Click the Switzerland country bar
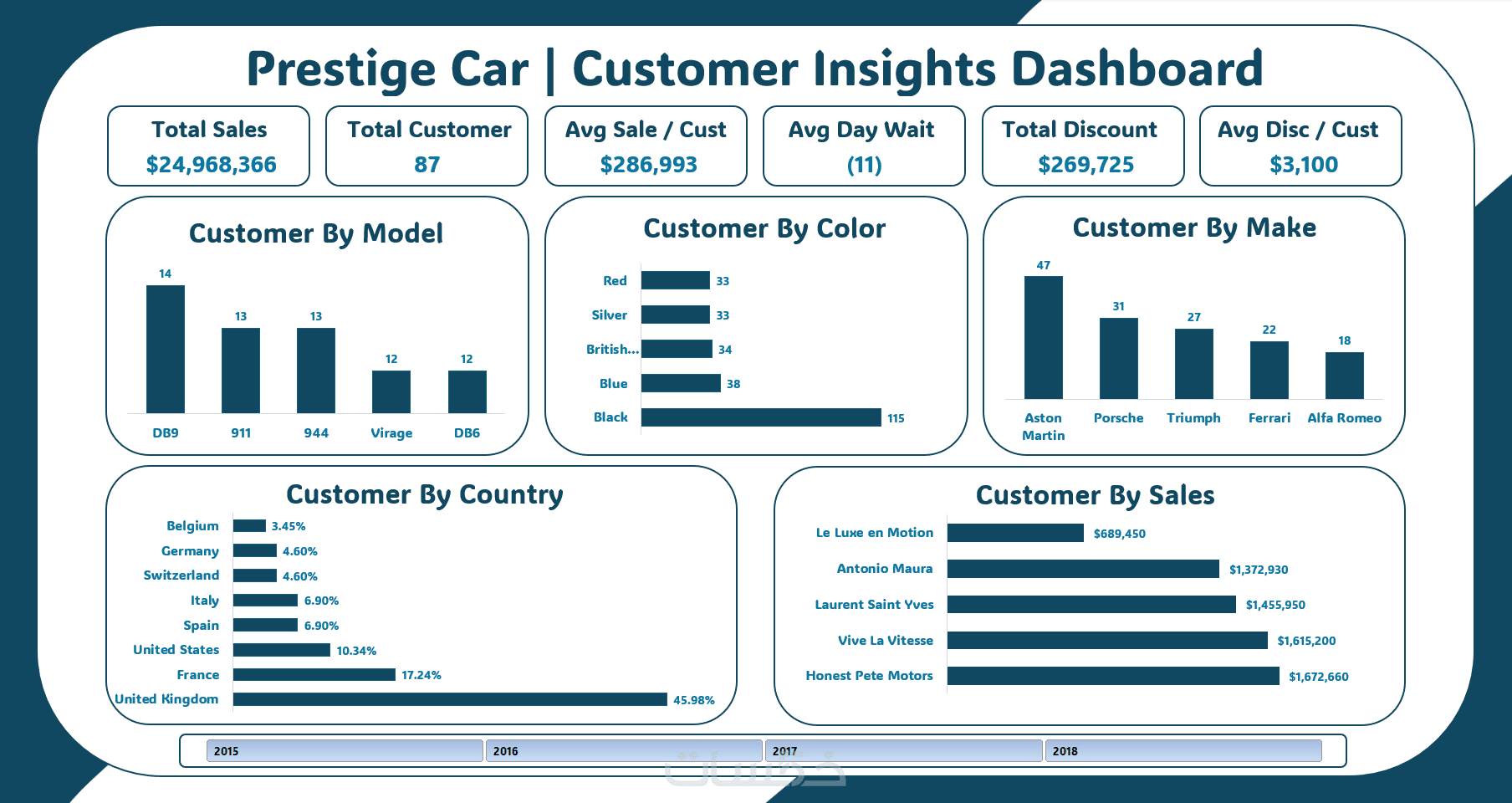Viewport: 1512px width, 803px height. coord(255,575)
